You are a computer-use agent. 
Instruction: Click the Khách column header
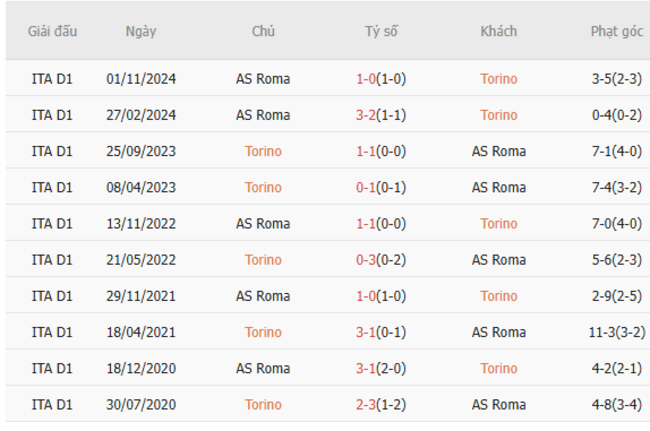(498, 31)
